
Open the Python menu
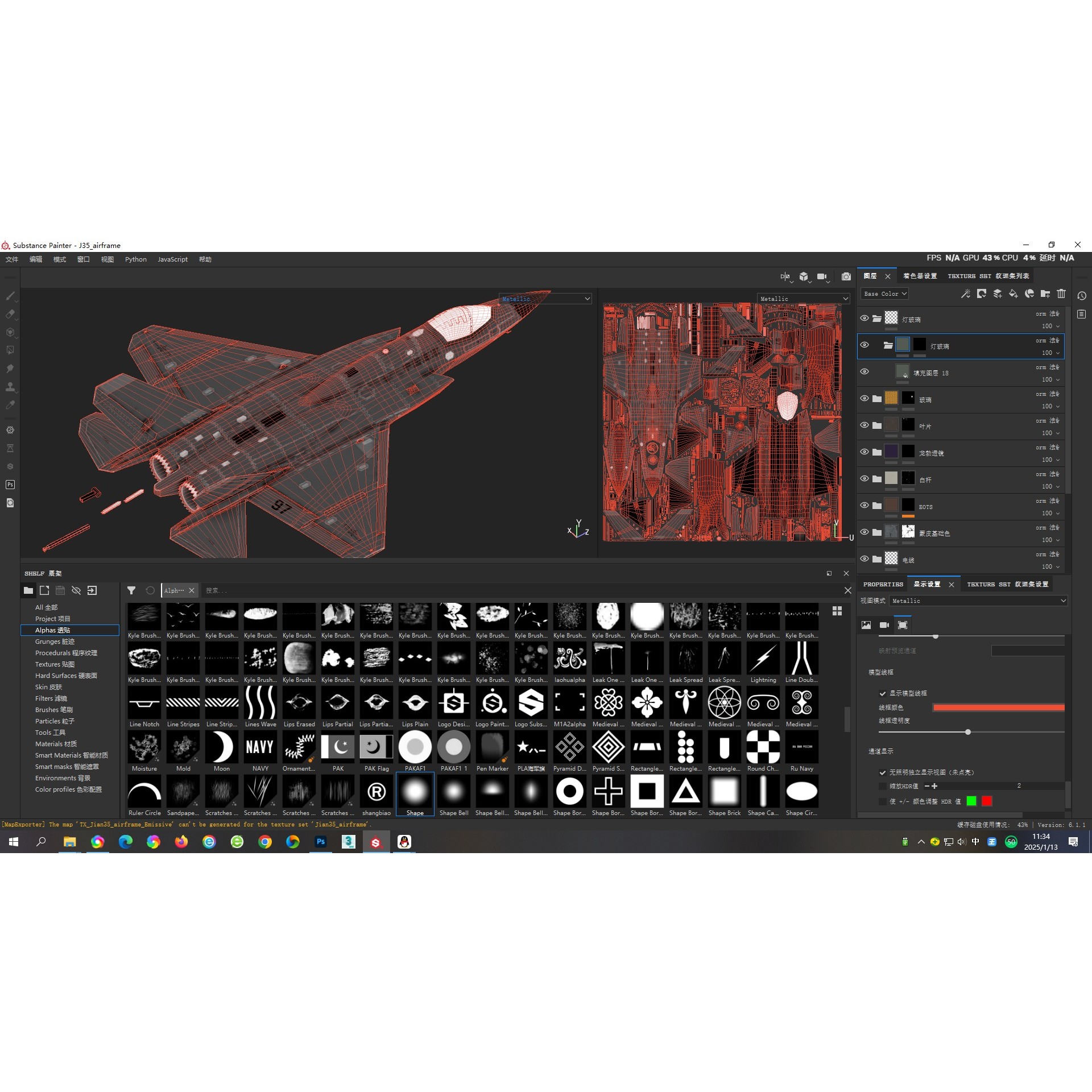135,259
